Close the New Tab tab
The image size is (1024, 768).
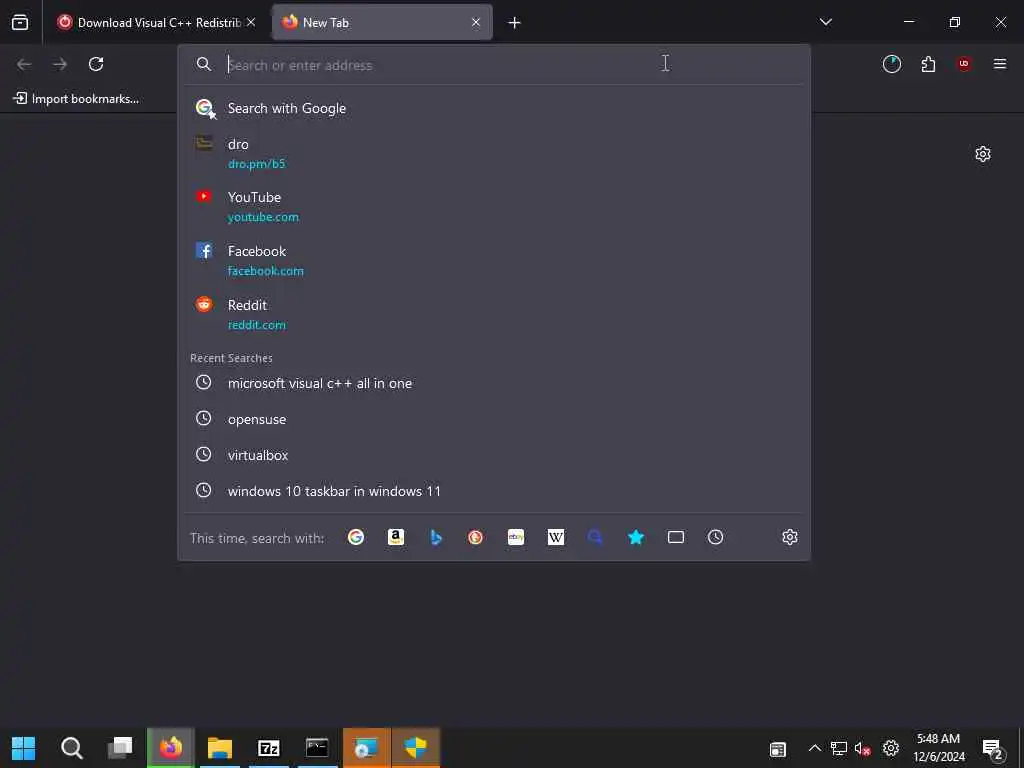(476, 22)
